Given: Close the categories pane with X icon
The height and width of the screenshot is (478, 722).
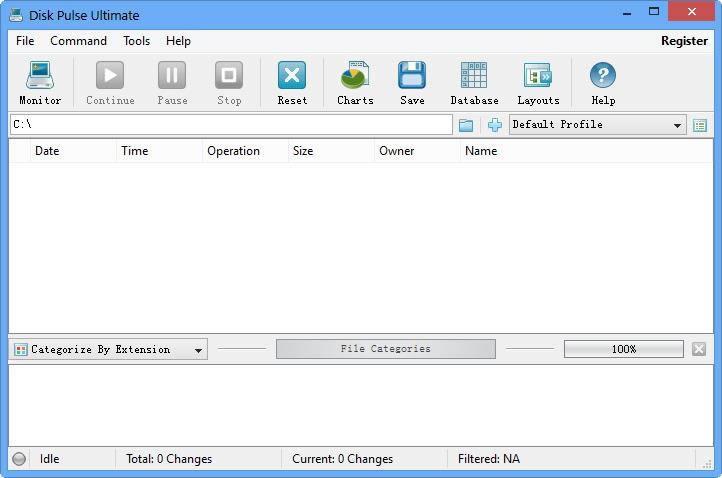Looking at the screenshot, I should (x=699, y=349).
